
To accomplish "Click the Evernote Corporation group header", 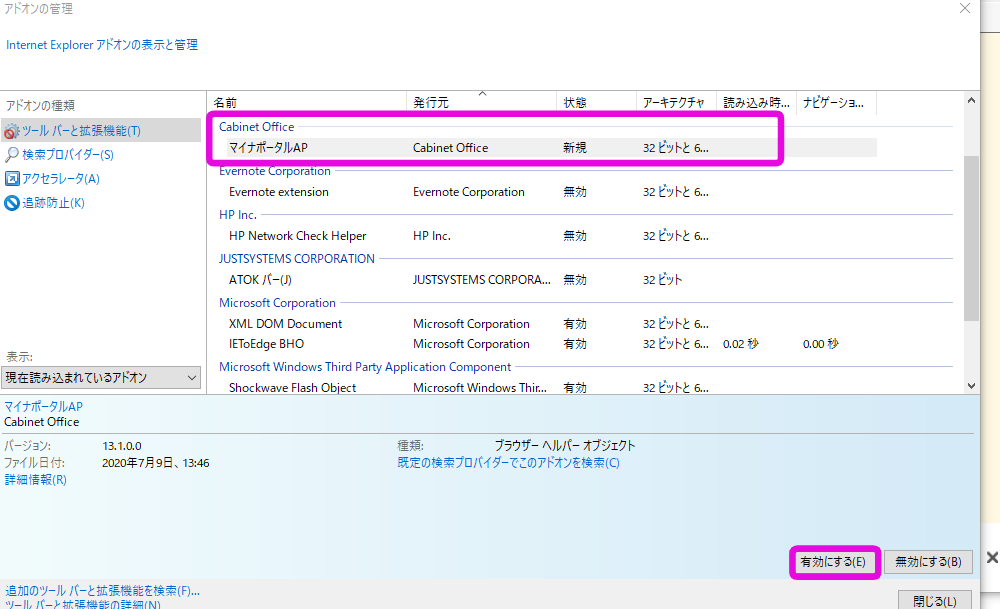I will coord(275,171).
